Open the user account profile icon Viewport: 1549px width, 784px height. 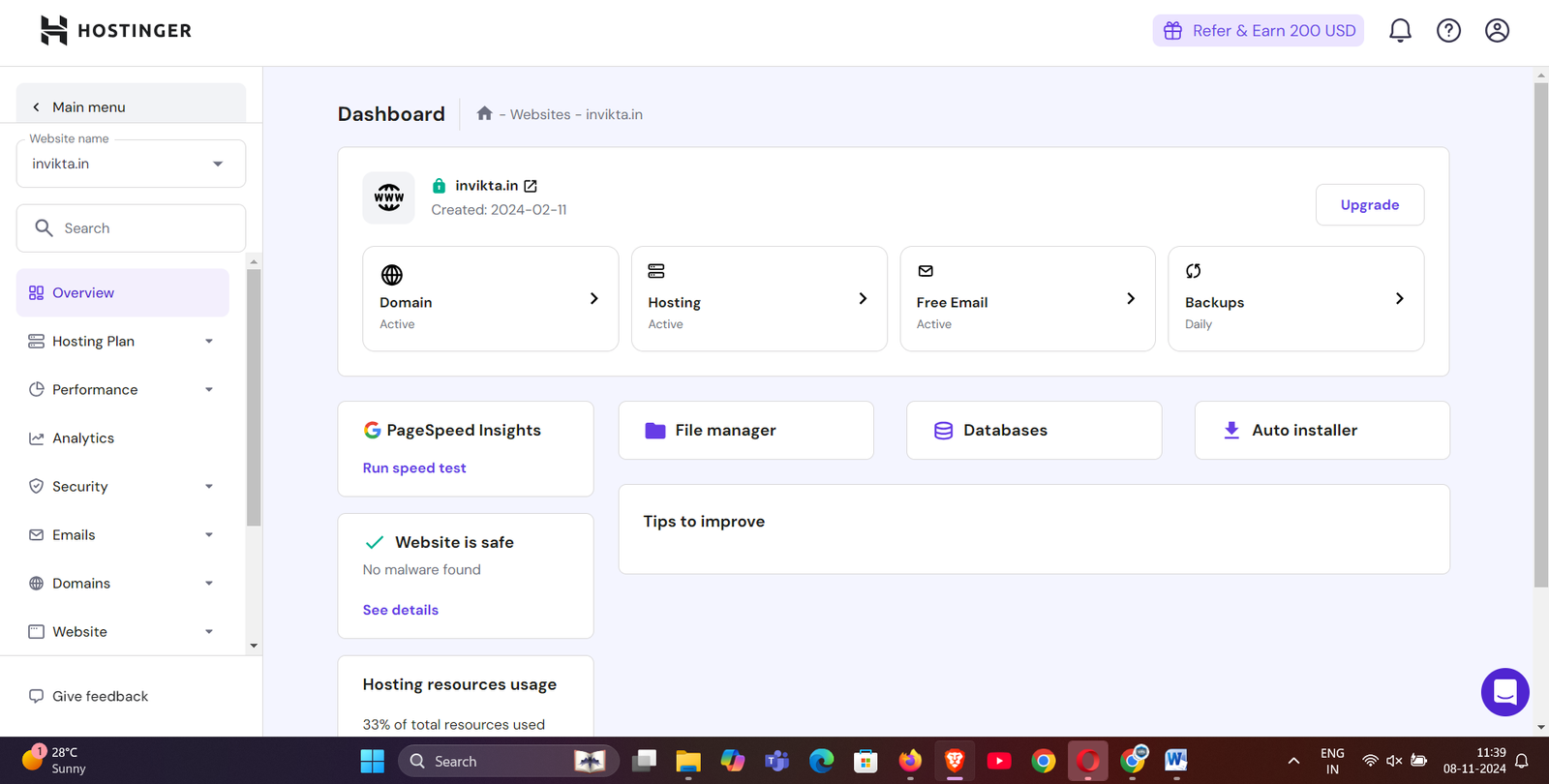tap(1497, 31)
